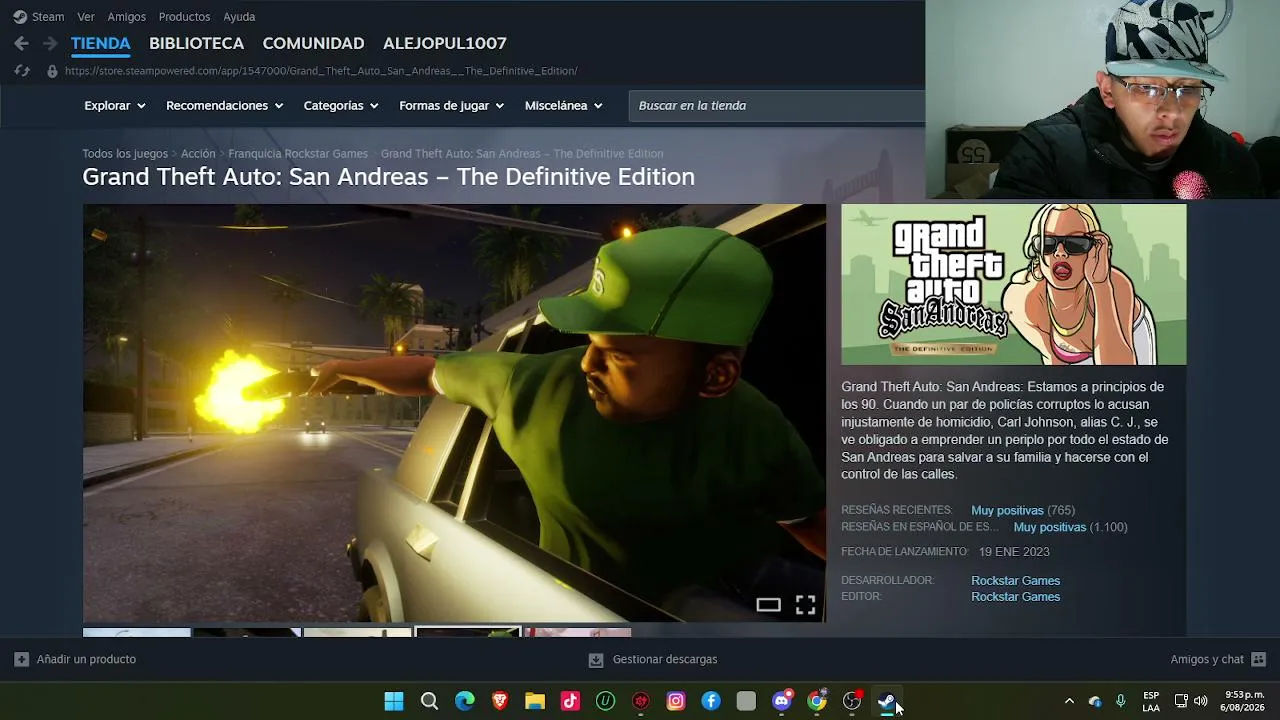This screenshot has height=720, width=1280.
Task: Click the store URL address bar
Action: 321,71
